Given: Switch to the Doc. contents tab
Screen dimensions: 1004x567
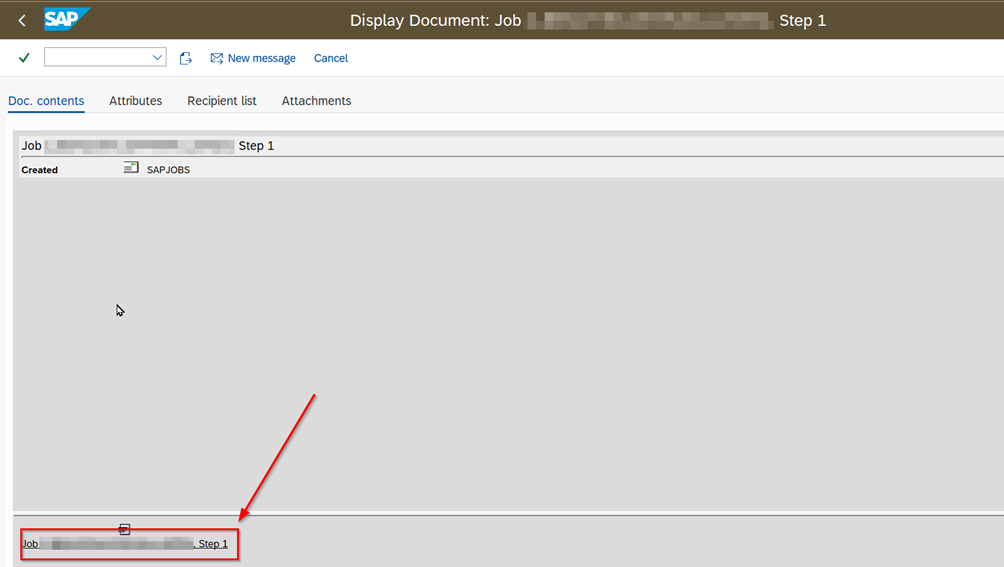Looking at the screenshot, I should 46,101.
